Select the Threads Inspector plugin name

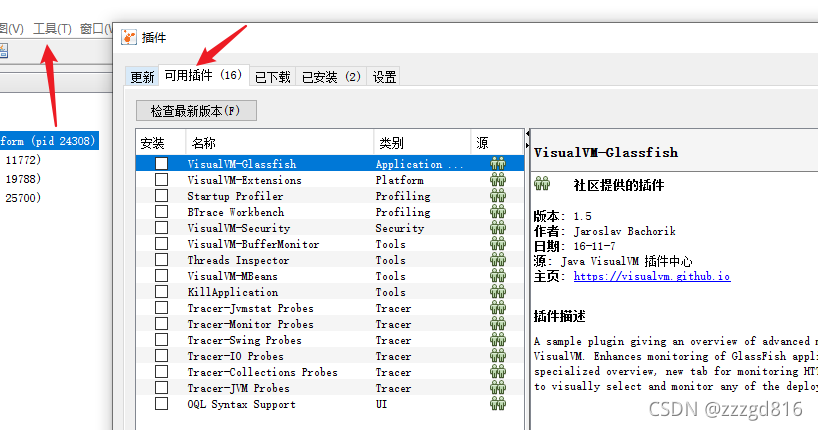pyautogui.click(x=238, y=260)
